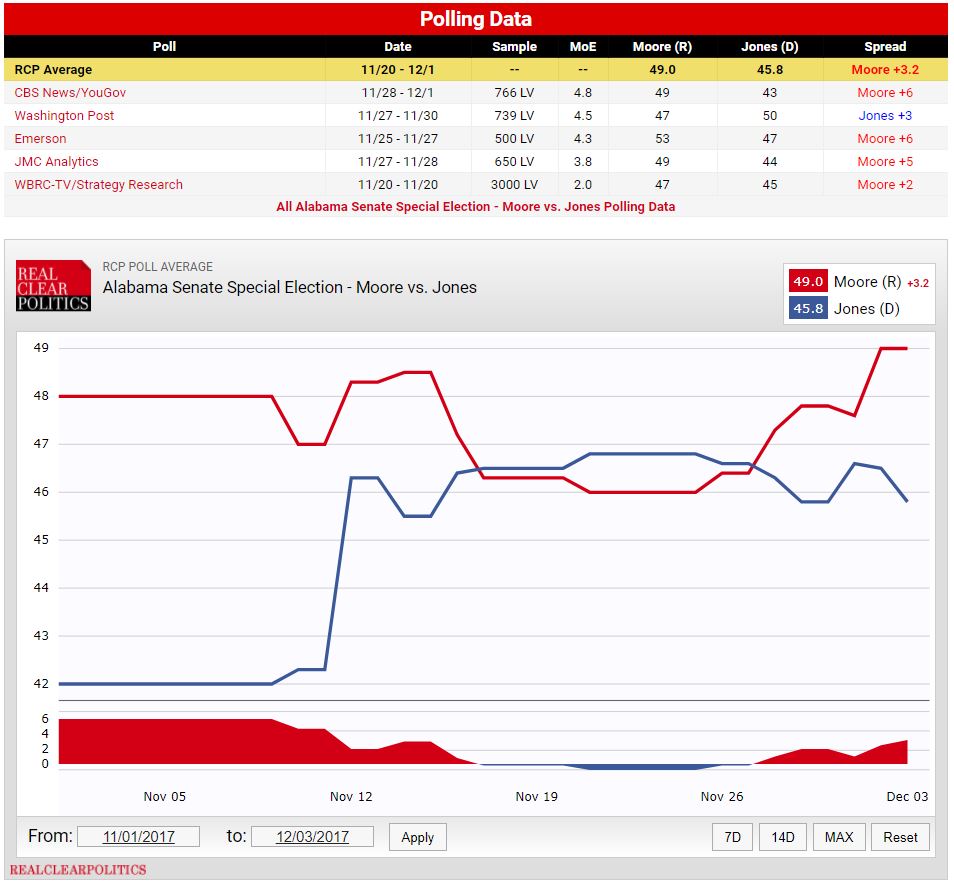Click the Moore (R) column header
Image resolution: width=954 pixels, height=889 pixels.
tap(662, 47)
